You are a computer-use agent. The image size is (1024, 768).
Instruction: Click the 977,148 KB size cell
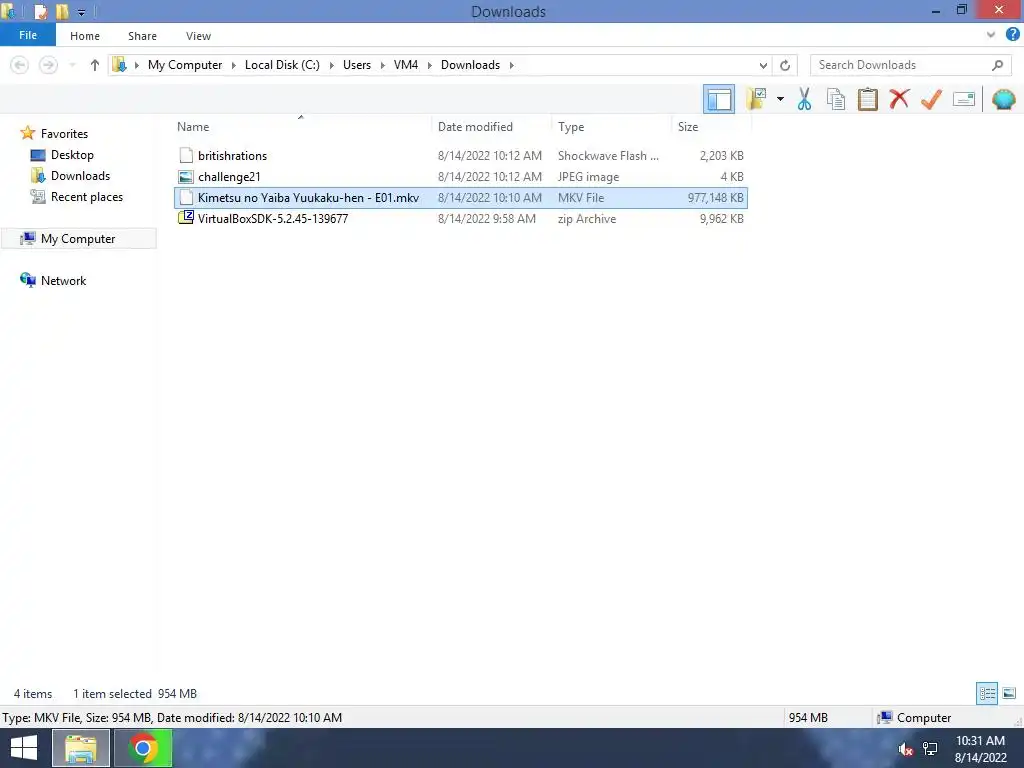[715, 197]
